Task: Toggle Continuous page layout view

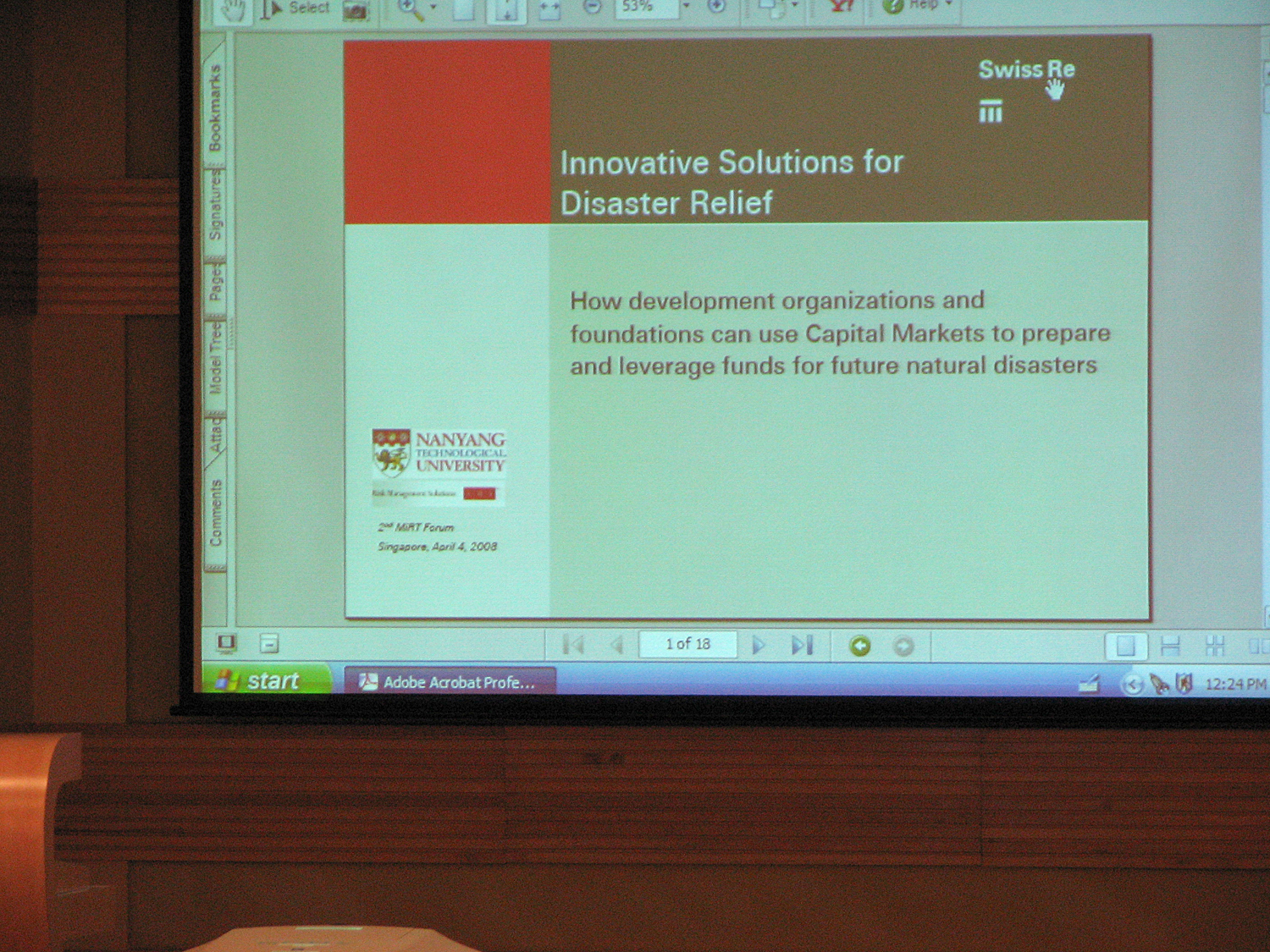Action: tap(1170, 647)
